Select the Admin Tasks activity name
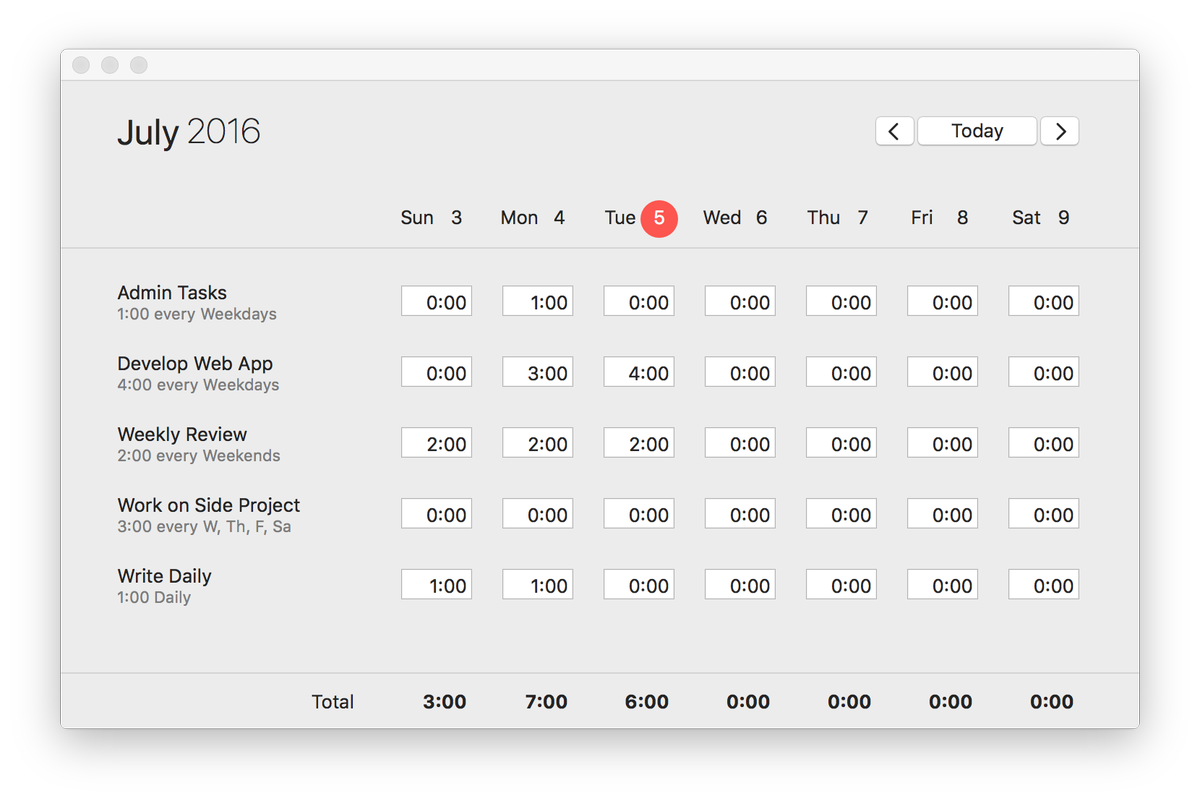This screenshot has width=1200, height=801. [x=172, y=293]
